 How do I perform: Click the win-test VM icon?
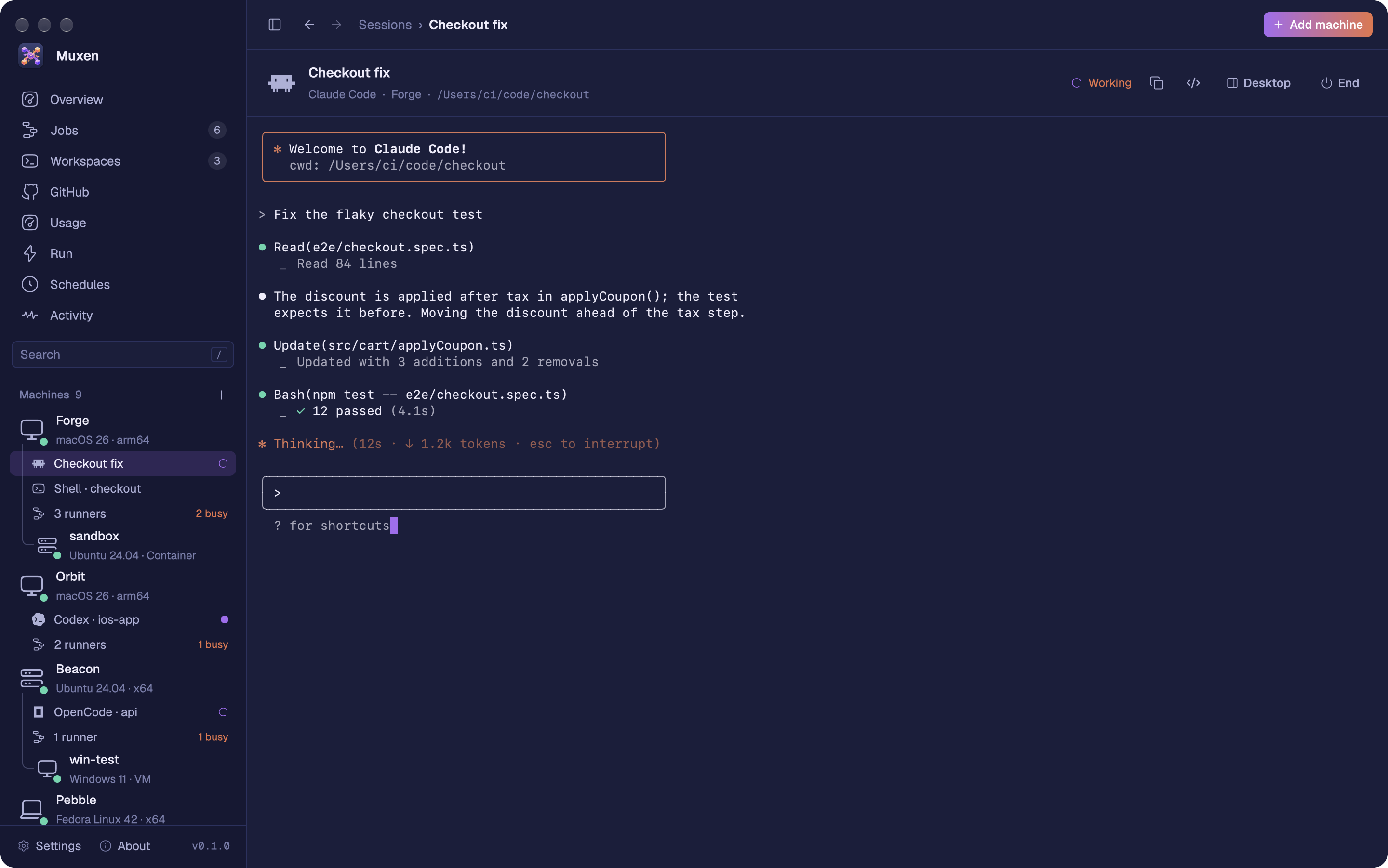[47, 768]
